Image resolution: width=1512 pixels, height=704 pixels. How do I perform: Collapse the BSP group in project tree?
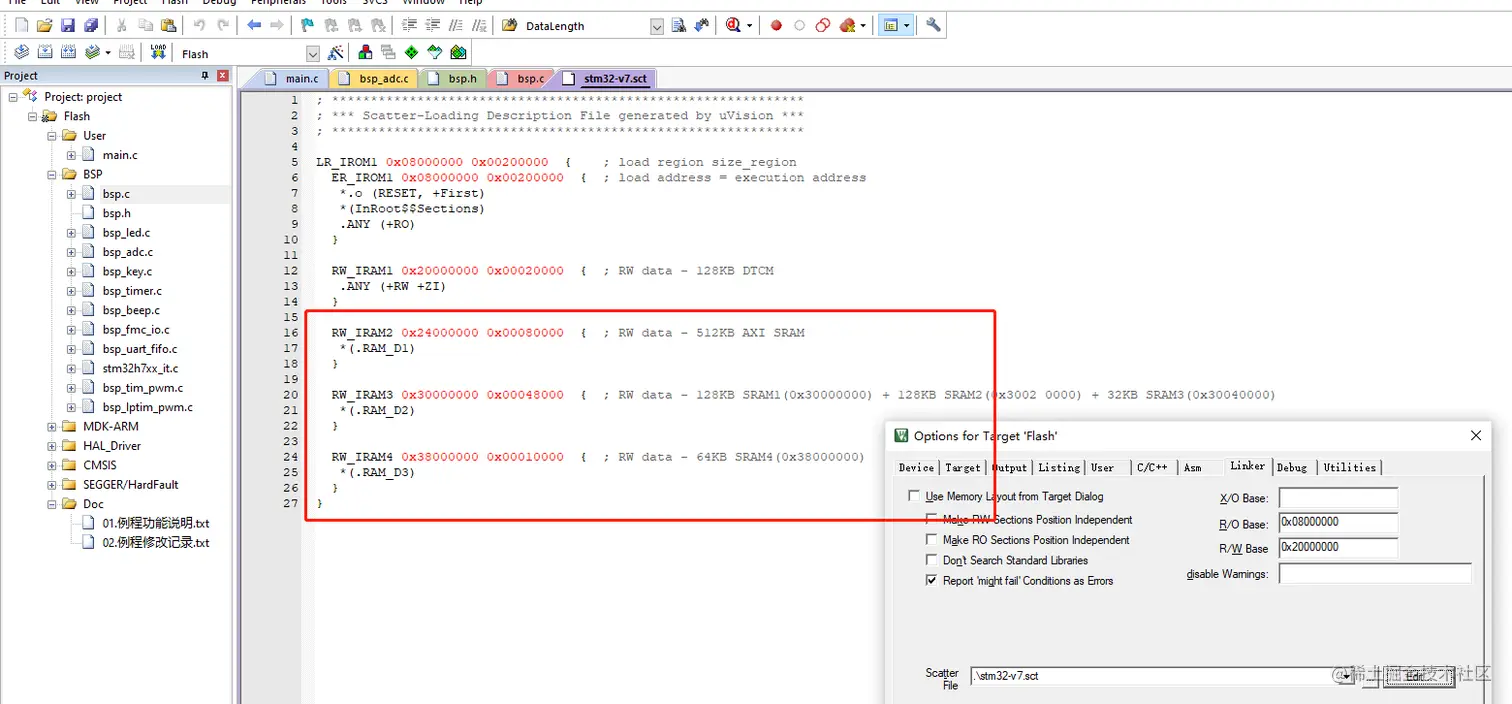[52, 174]
